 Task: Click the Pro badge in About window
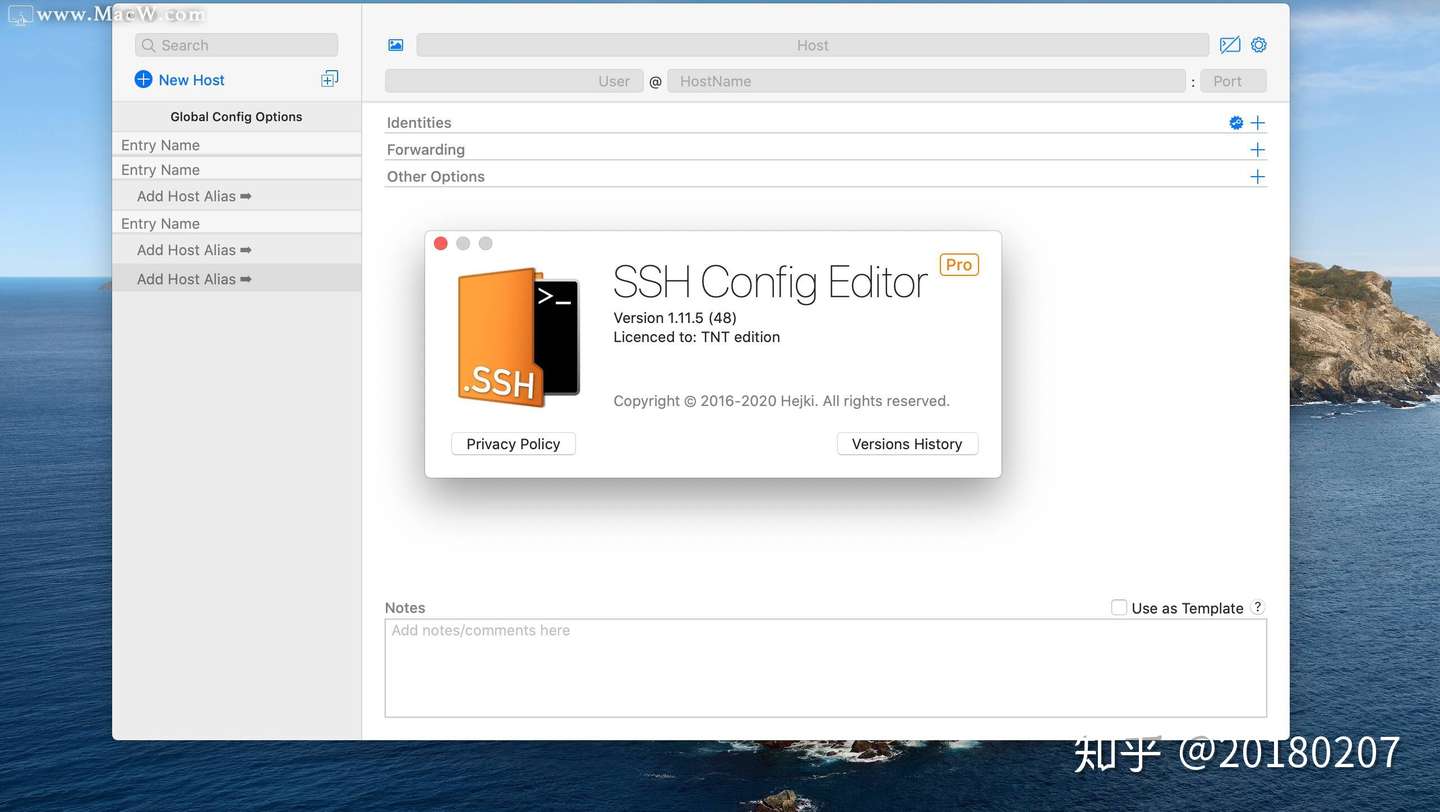pos(959,265)
